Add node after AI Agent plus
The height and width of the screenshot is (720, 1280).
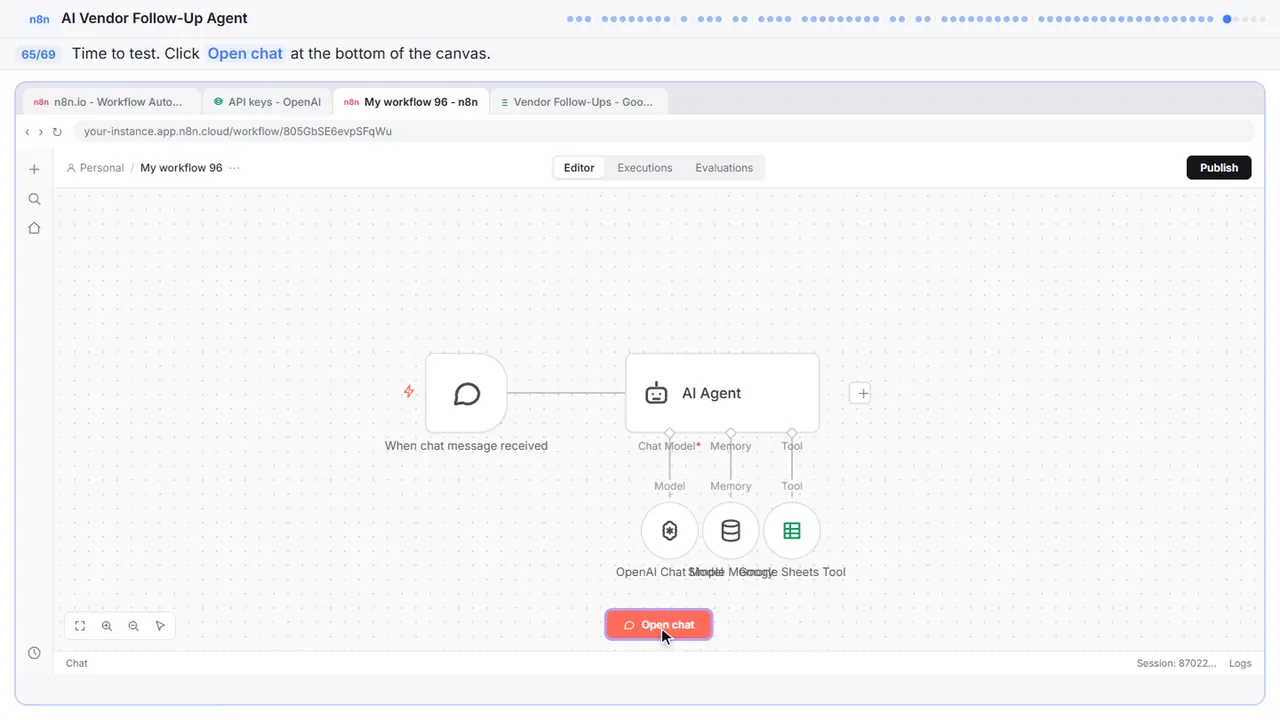click(x=862, y=393)
